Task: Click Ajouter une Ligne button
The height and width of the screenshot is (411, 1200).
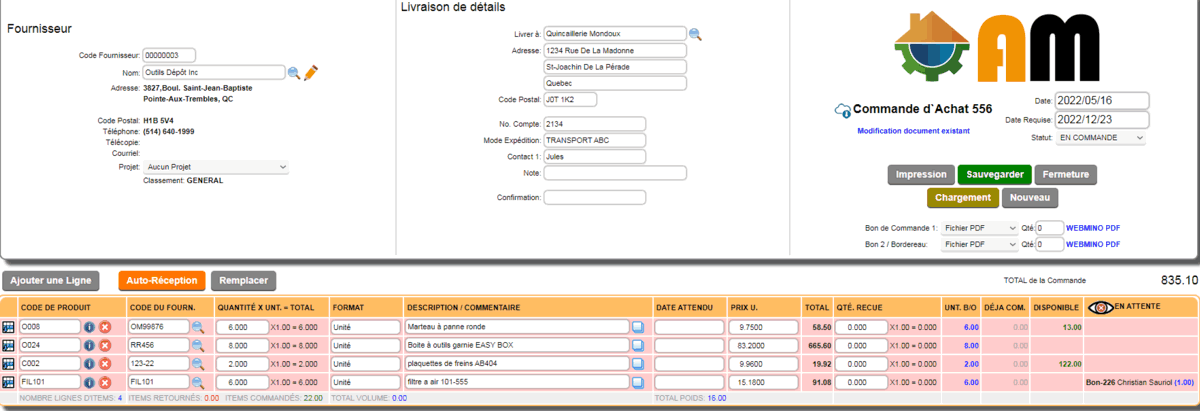Action: [x=50, y=281]
